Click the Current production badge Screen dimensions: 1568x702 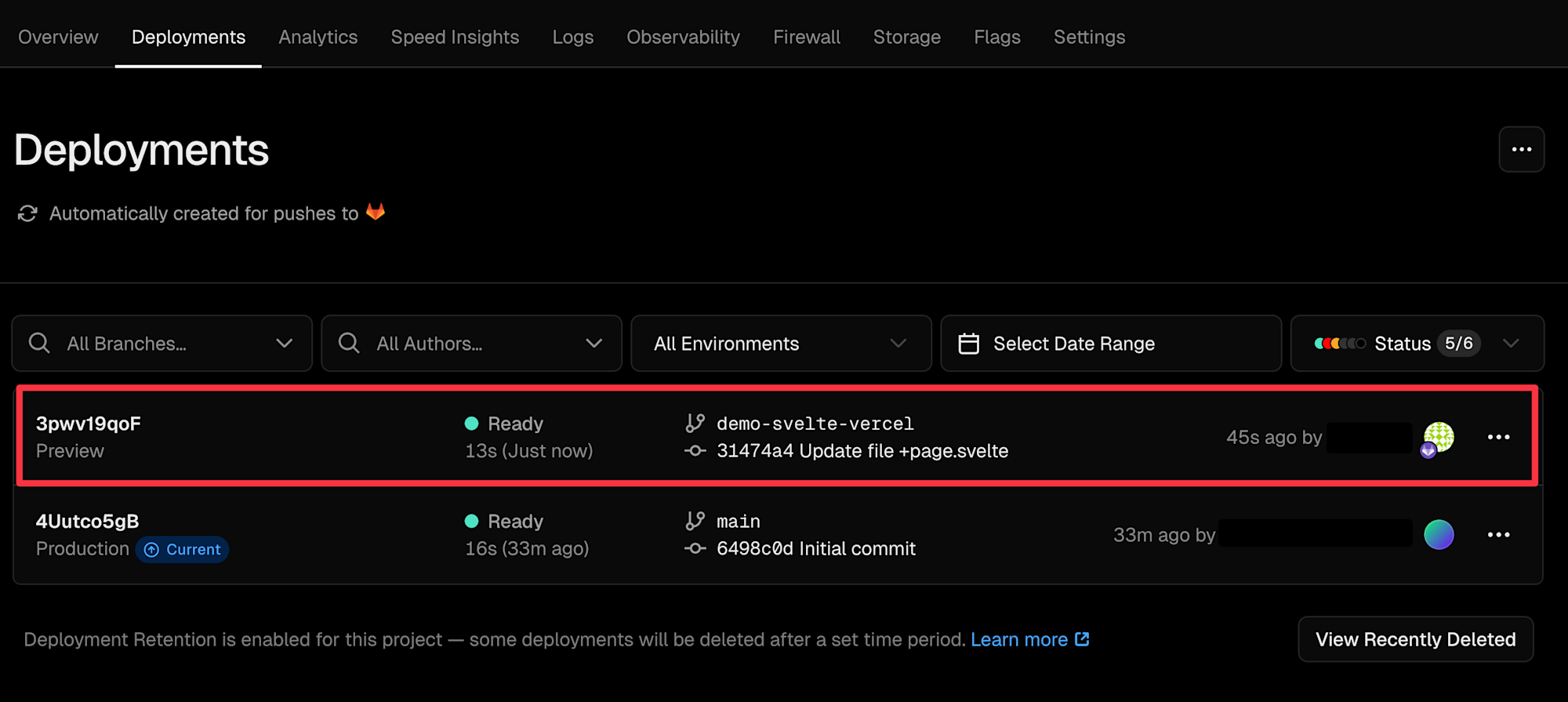click(183, 550)
